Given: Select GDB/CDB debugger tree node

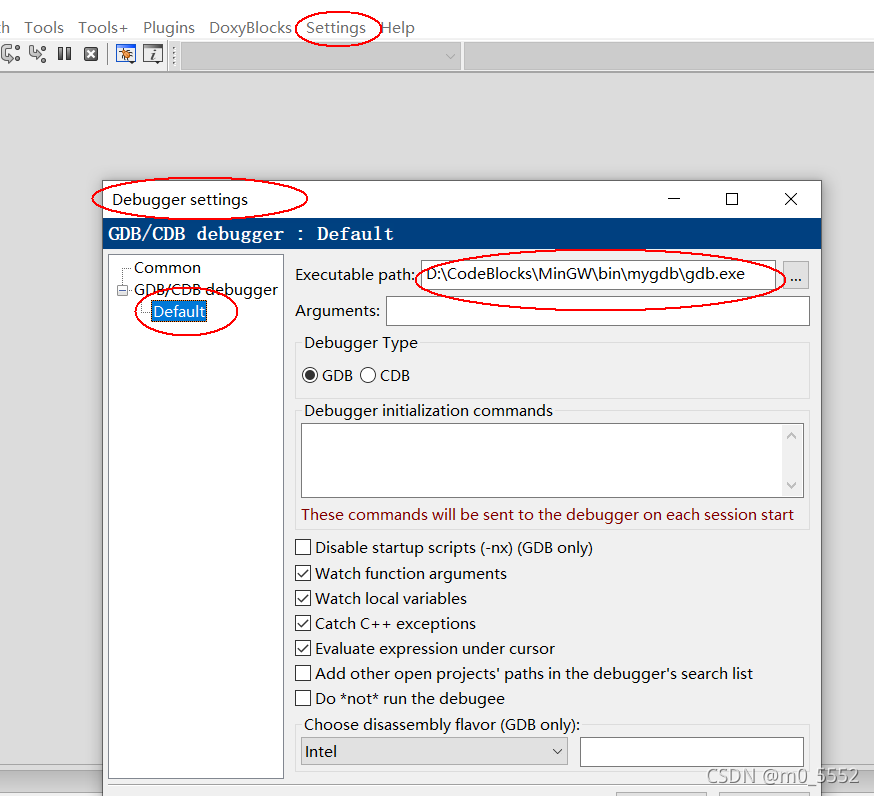Looking at the screenshot, I should [x=206, y=289].
